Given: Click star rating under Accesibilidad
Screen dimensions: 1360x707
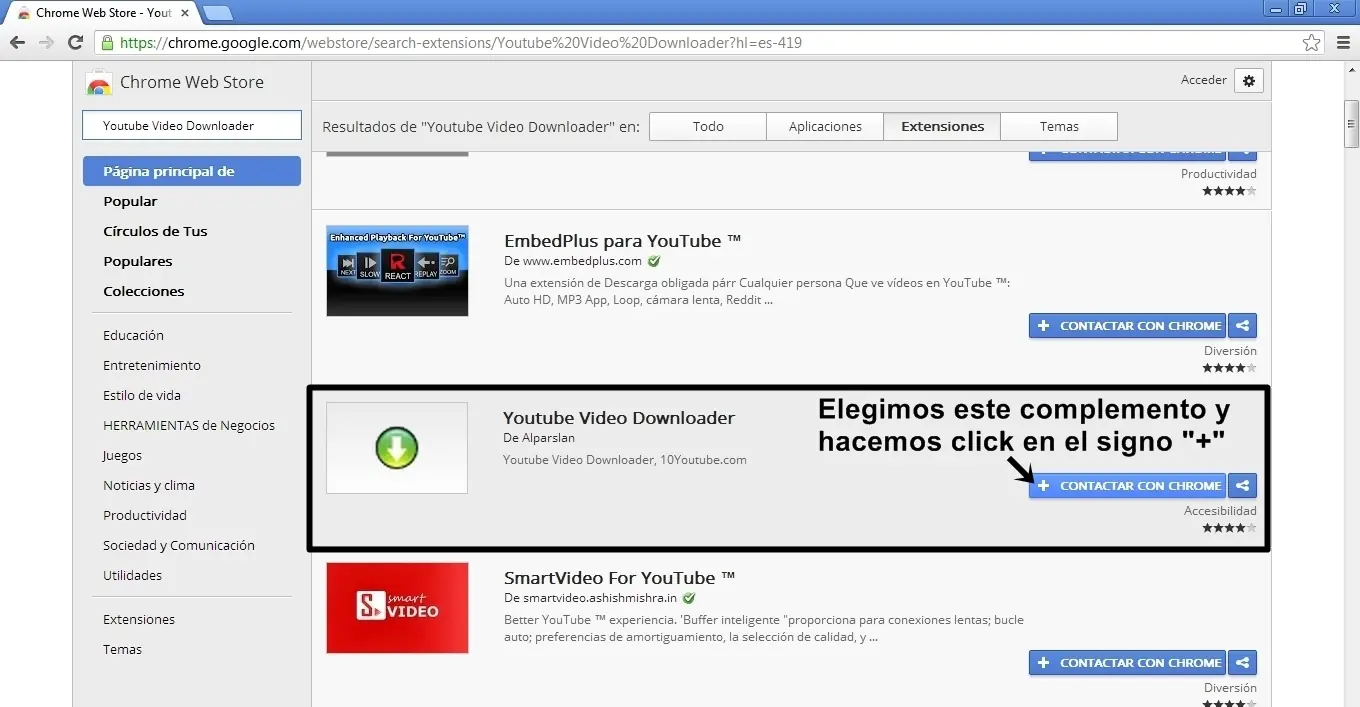Looking at the screenshot, I should 1229,528.
